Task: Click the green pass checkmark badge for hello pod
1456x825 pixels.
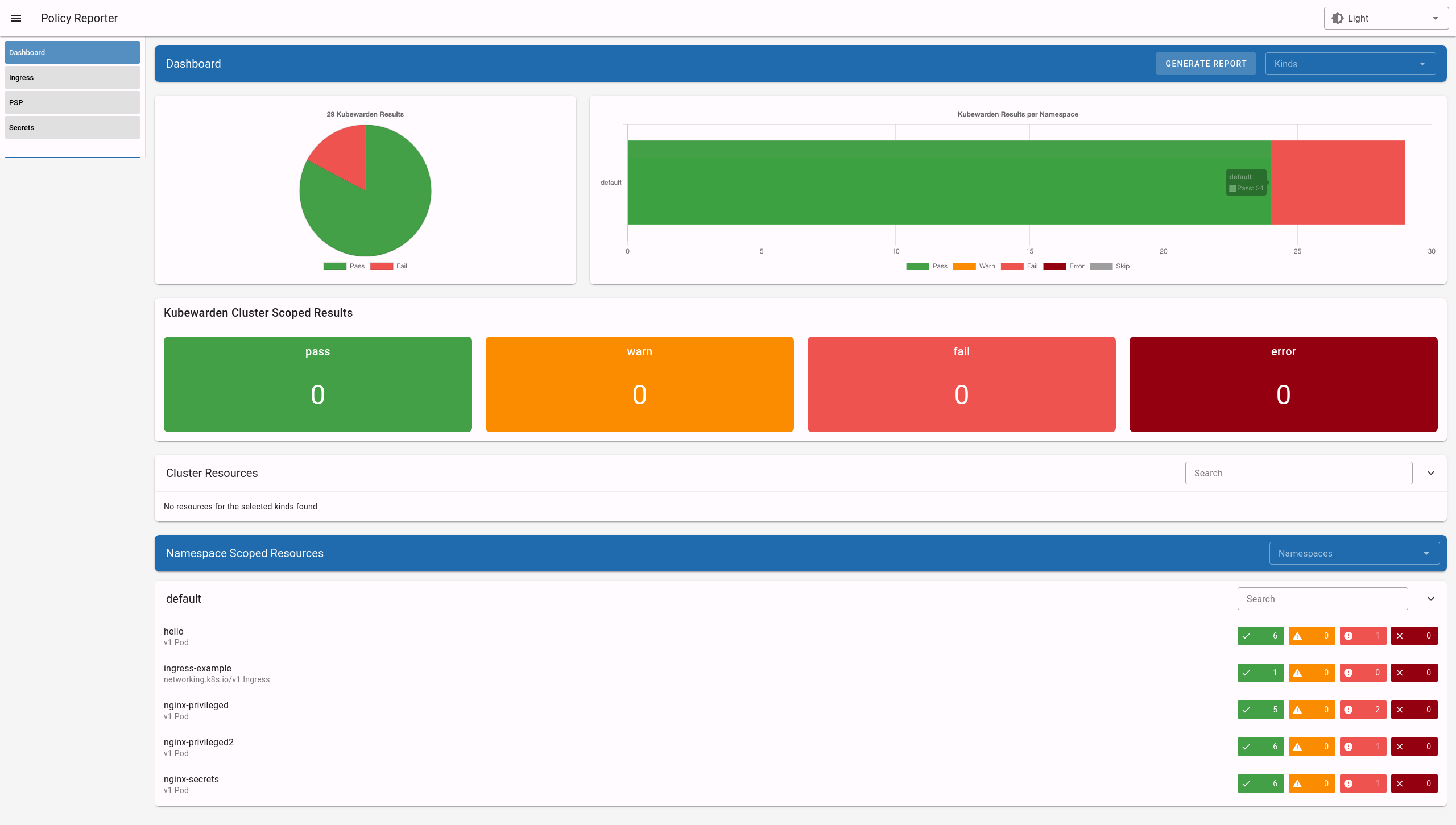Action: (1260, 636)
